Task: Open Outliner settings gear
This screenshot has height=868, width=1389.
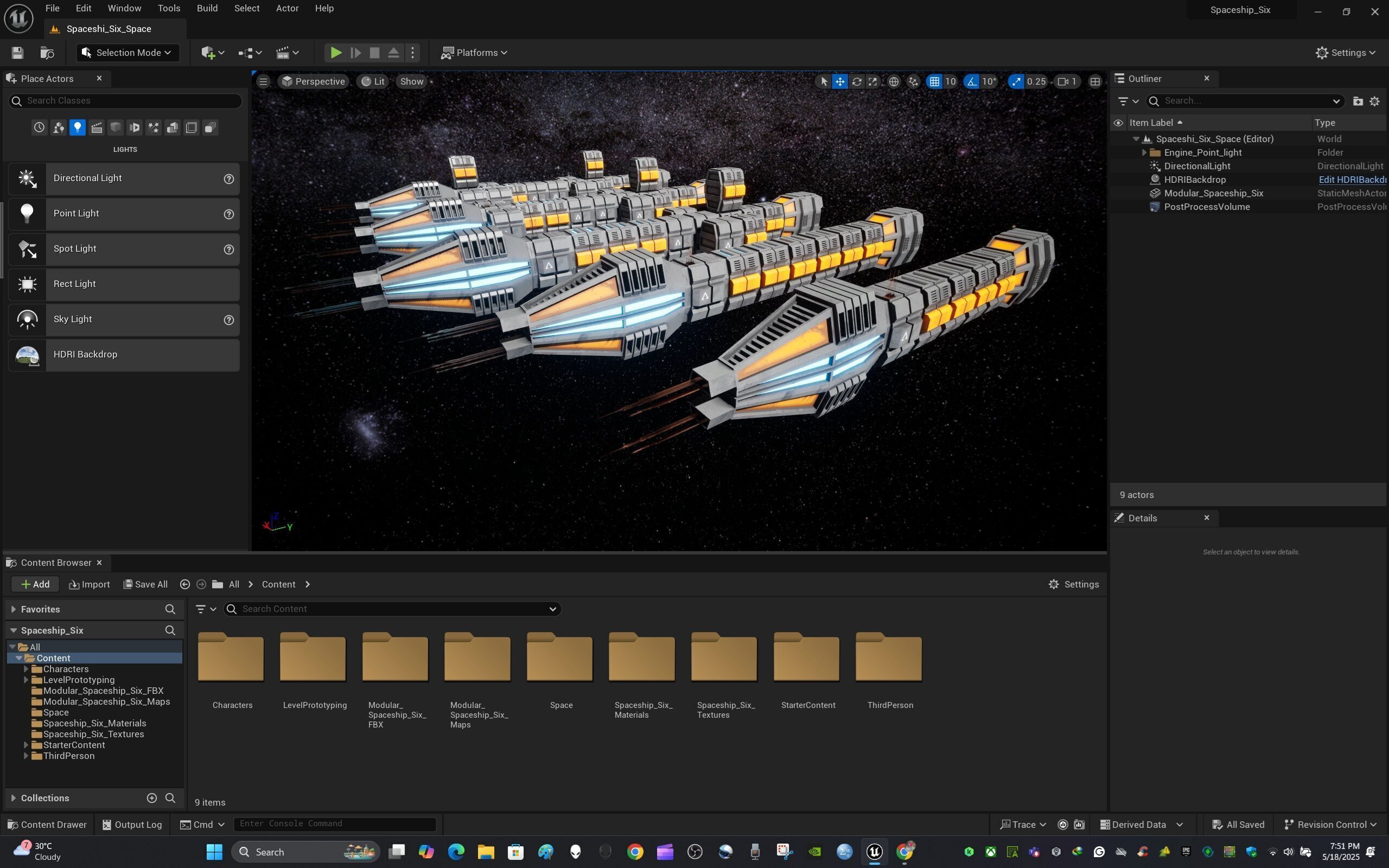Action: (x=1375, y=101)
